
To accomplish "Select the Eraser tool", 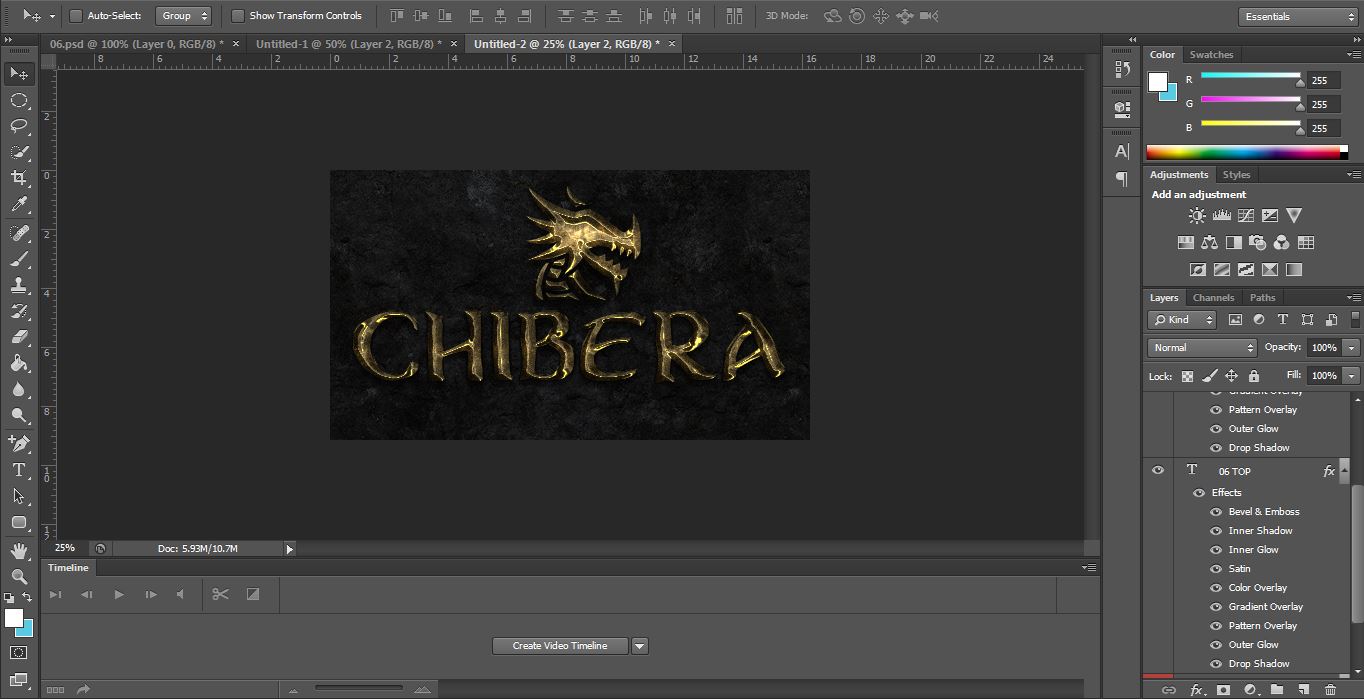I will coord(19,337).
